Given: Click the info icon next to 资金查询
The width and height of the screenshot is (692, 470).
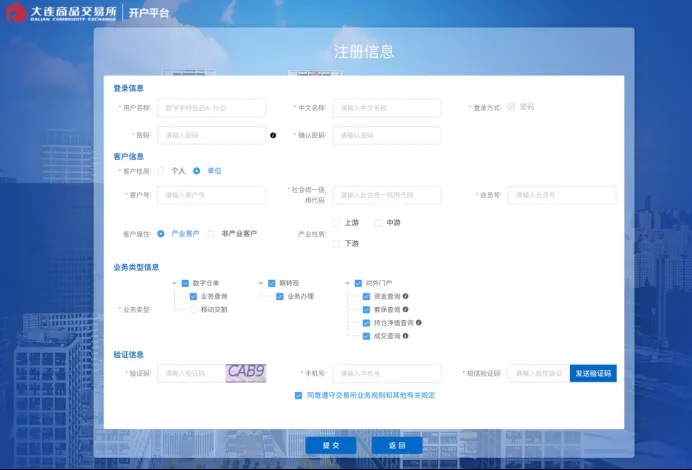Looking at the screenshot, I should click(406, 297).
